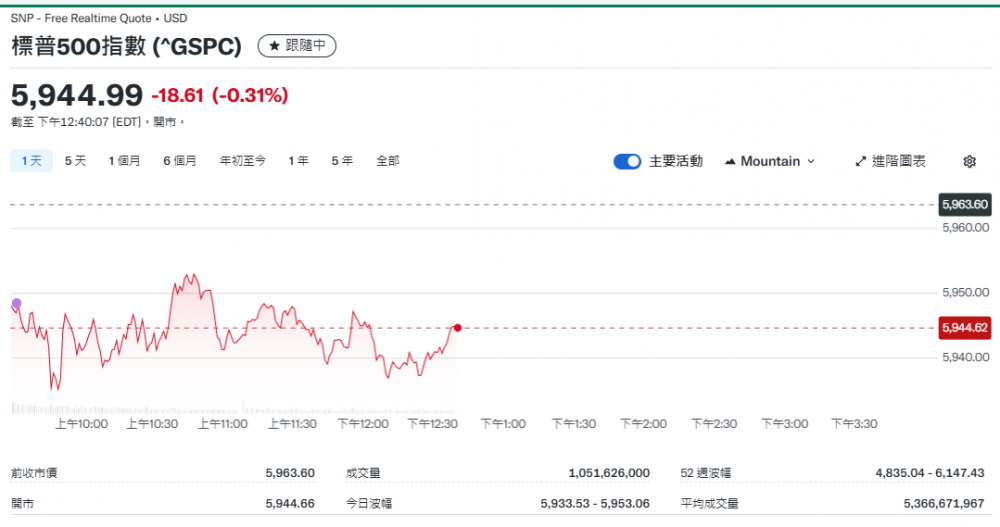This screenshot has height=527, width=1000.
Task: Switch to the 1年 range
Action: [298, 160]
